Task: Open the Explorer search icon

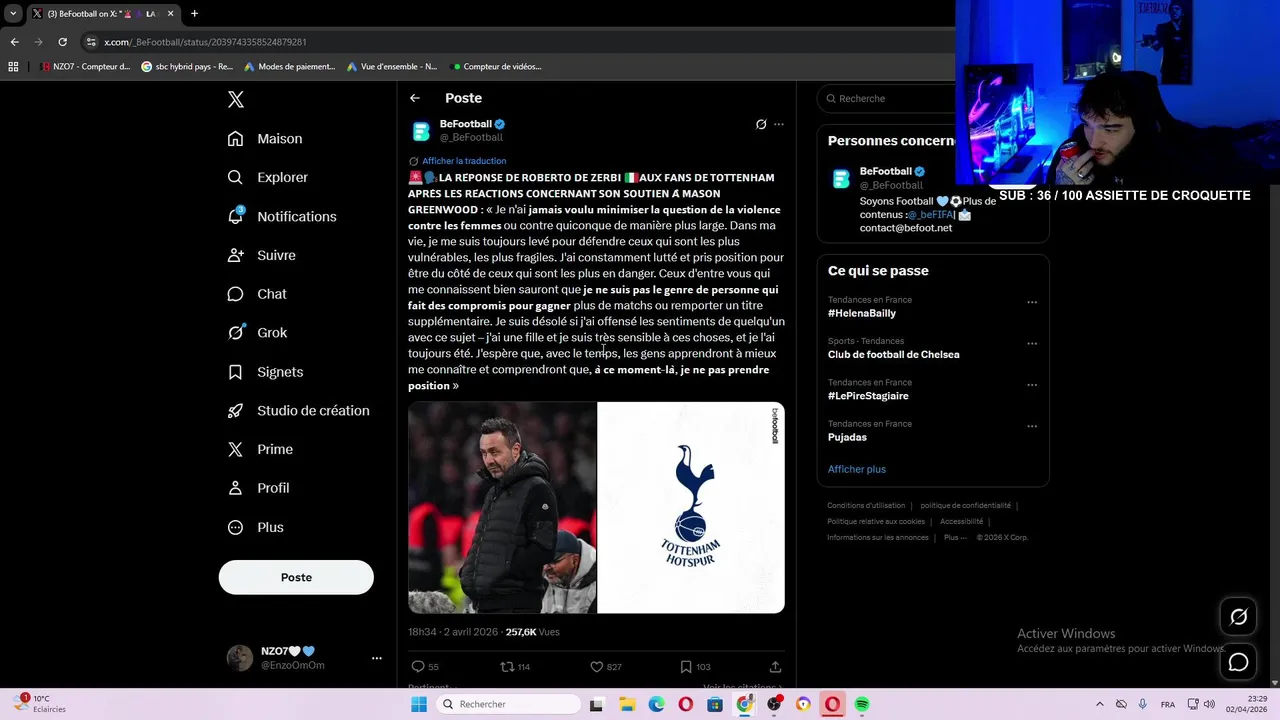Action: pyautogui.click(x=235, y=177)
